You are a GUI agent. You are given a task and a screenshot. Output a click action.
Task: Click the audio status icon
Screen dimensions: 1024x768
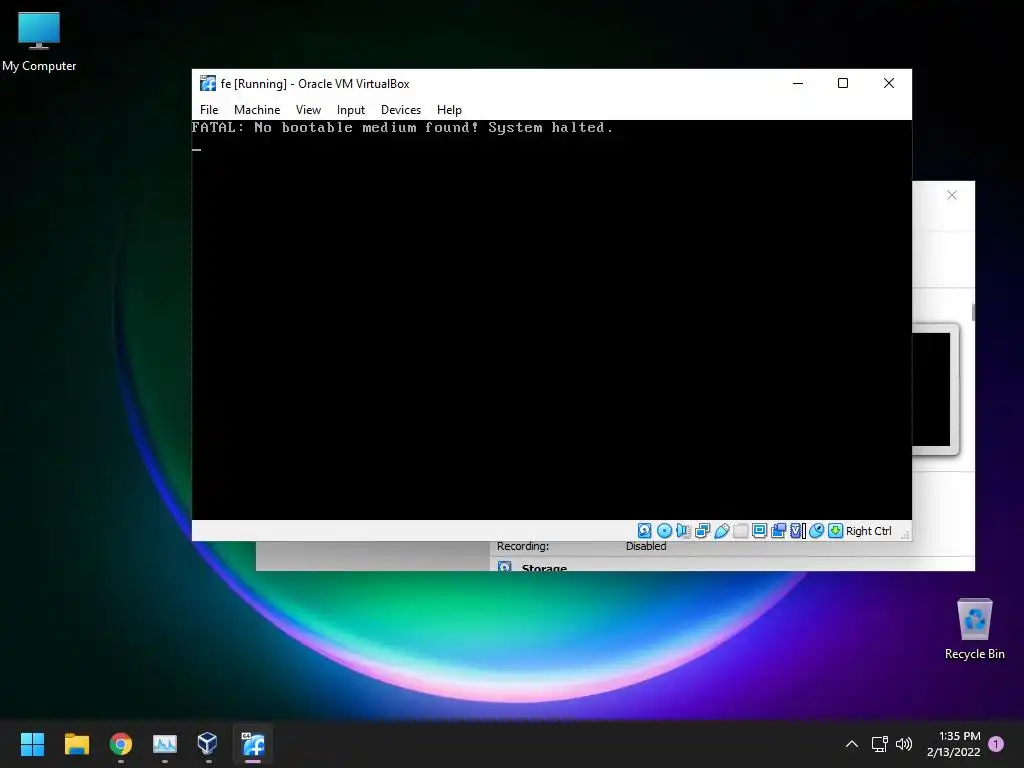[x=683, y=531]
